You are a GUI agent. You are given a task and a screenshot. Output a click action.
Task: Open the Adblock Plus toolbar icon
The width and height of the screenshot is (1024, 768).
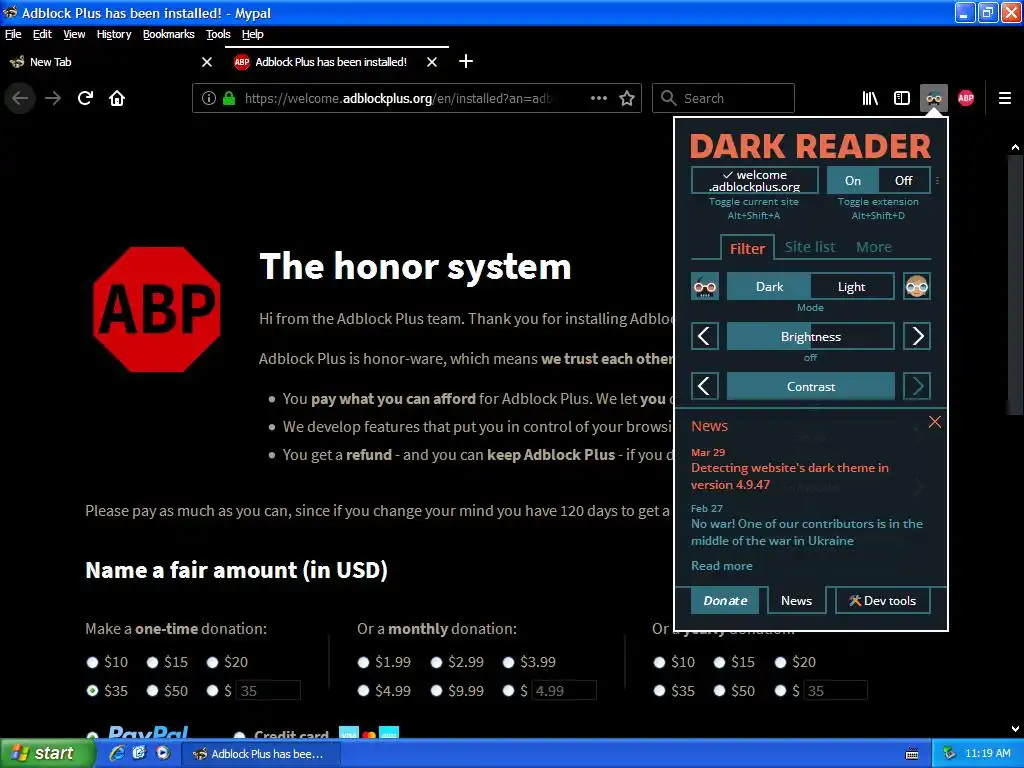pyautogui.click(x=965, y=99)
